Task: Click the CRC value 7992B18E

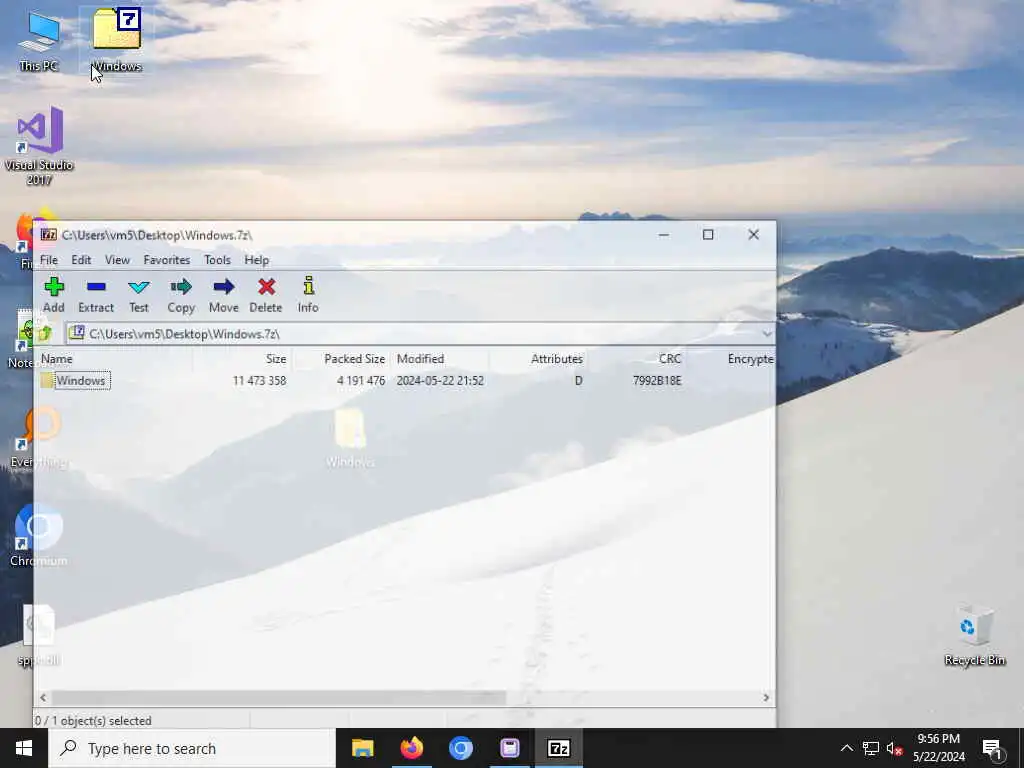Action: pos(657,381)
